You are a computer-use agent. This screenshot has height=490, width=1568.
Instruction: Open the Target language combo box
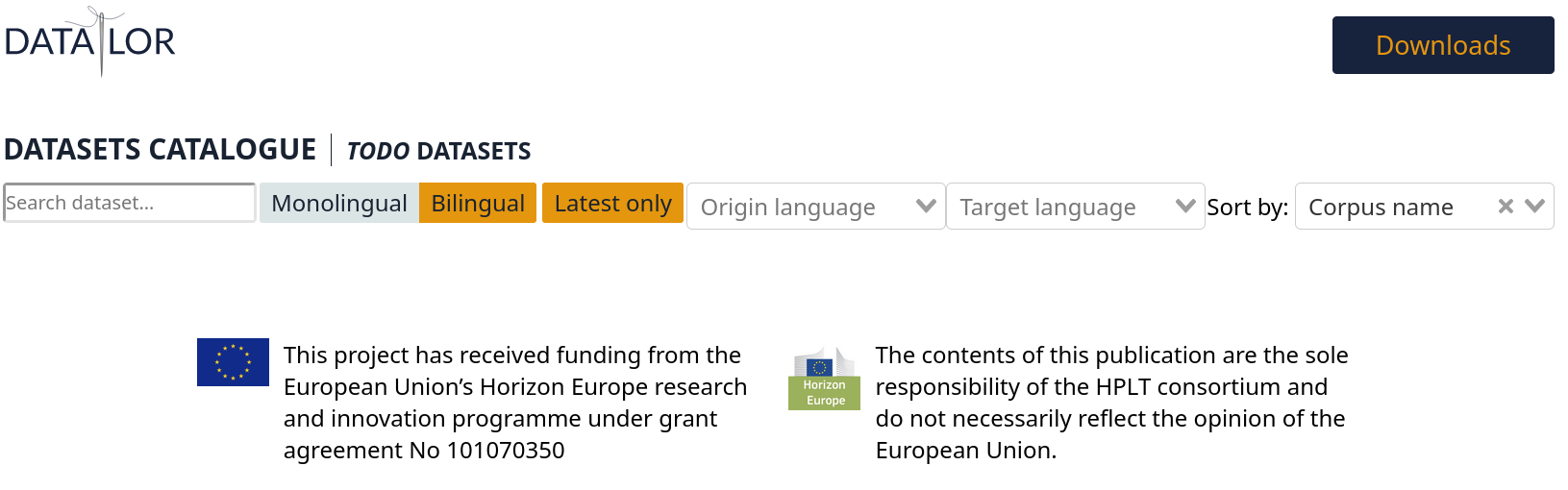pos(1058,208)
